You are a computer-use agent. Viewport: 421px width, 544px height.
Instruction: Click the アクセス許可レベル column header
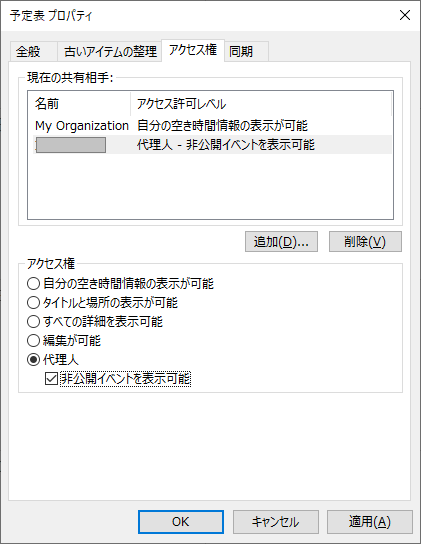pyautogui.click(x=261, y=104)
